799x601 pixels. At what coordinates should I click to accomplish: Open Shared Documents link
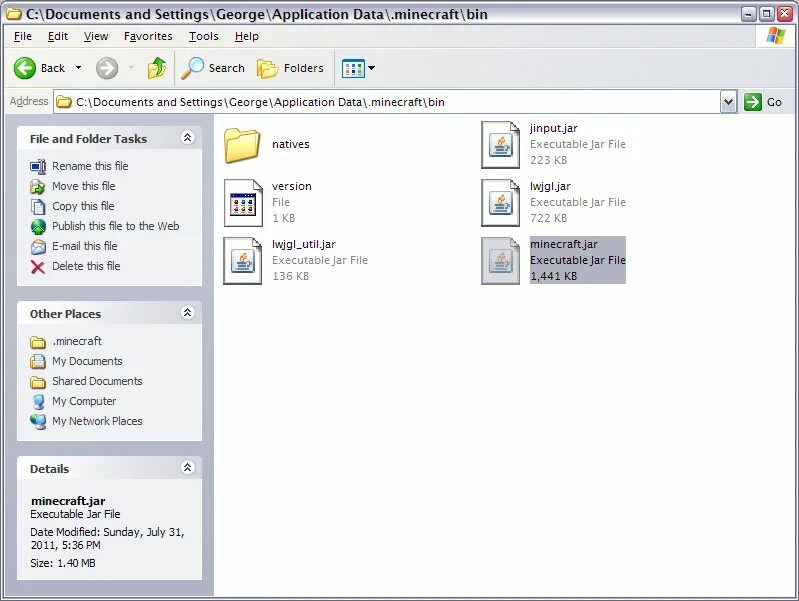(97, 381)
